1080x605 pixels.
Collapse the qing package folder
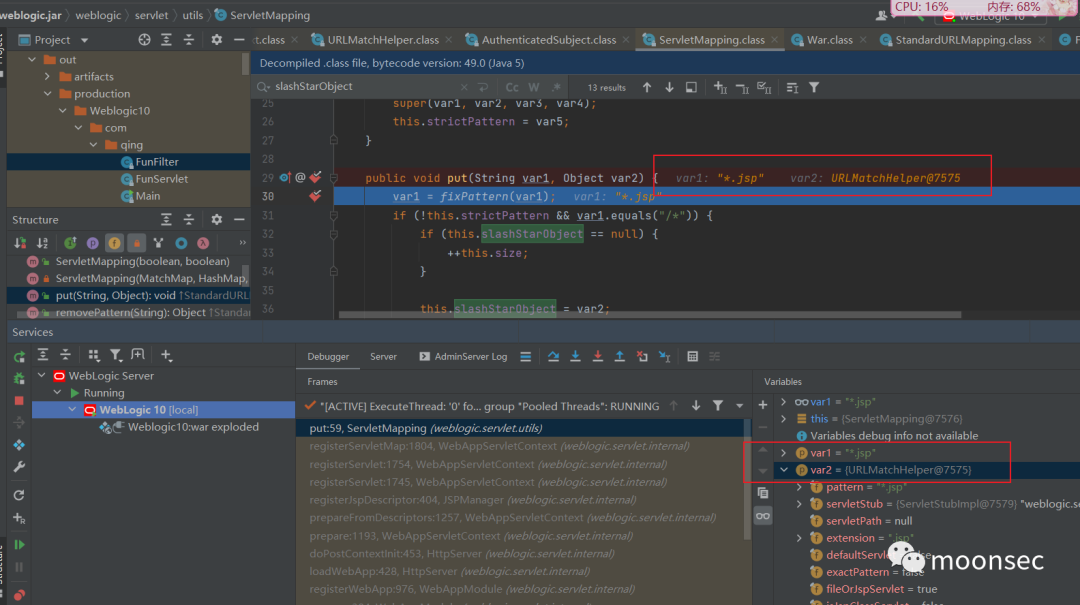[x=94, y=145]
